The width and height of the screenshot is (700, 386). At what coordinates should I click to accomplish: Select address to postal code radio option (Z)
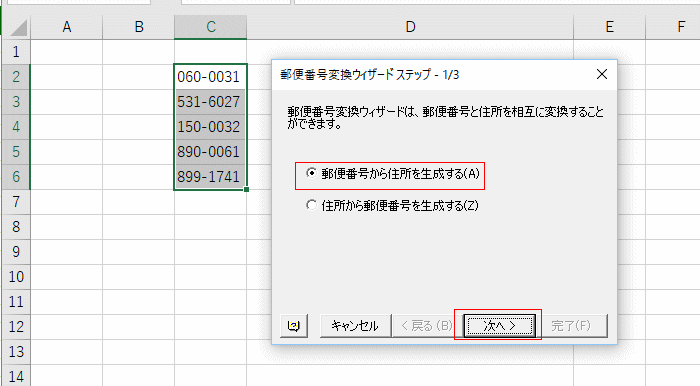coord(392,205)
